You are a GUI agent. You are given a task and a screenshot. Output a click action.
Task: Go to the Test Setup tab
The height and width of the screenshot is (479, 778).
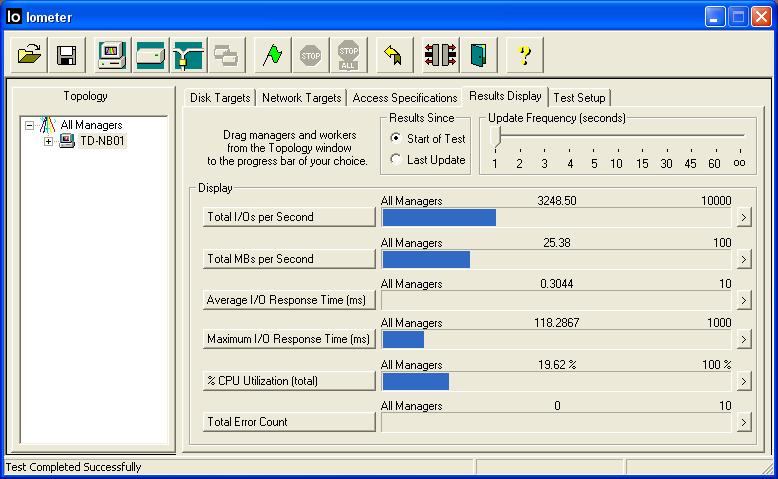point(579,98)
